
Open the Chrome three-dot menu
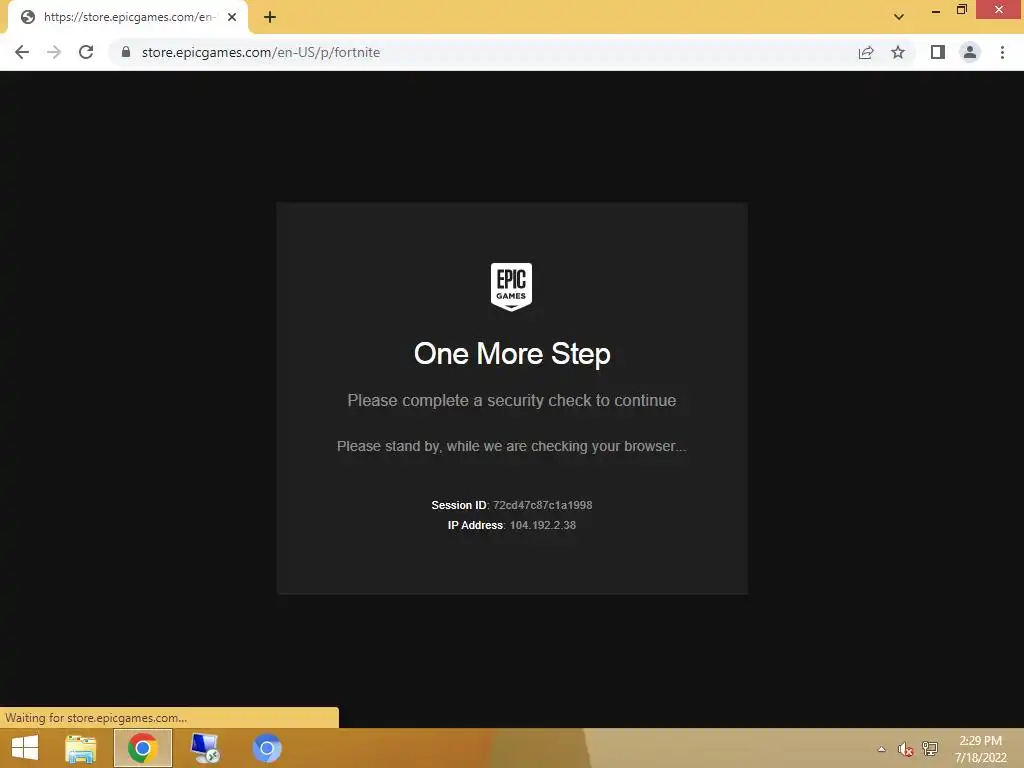[x=1002, y=52]
